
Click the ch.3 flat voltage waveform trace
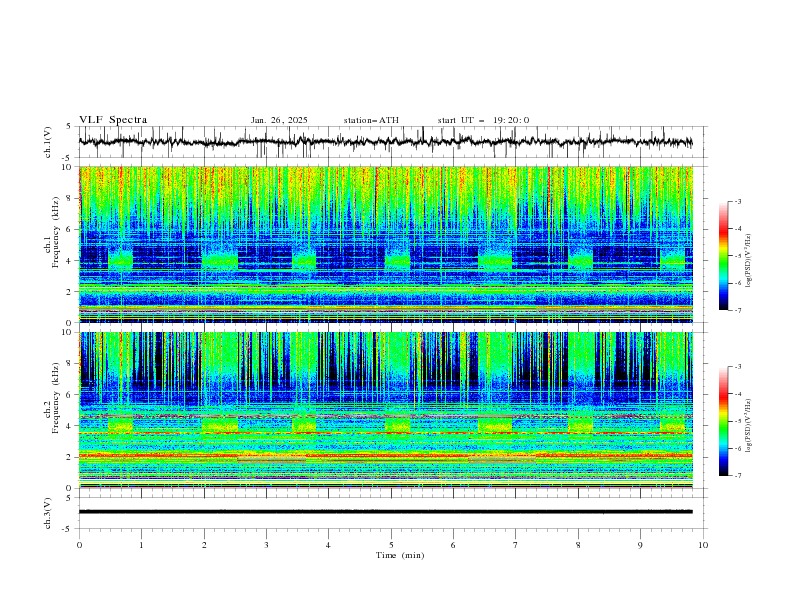tap(385, 512)
